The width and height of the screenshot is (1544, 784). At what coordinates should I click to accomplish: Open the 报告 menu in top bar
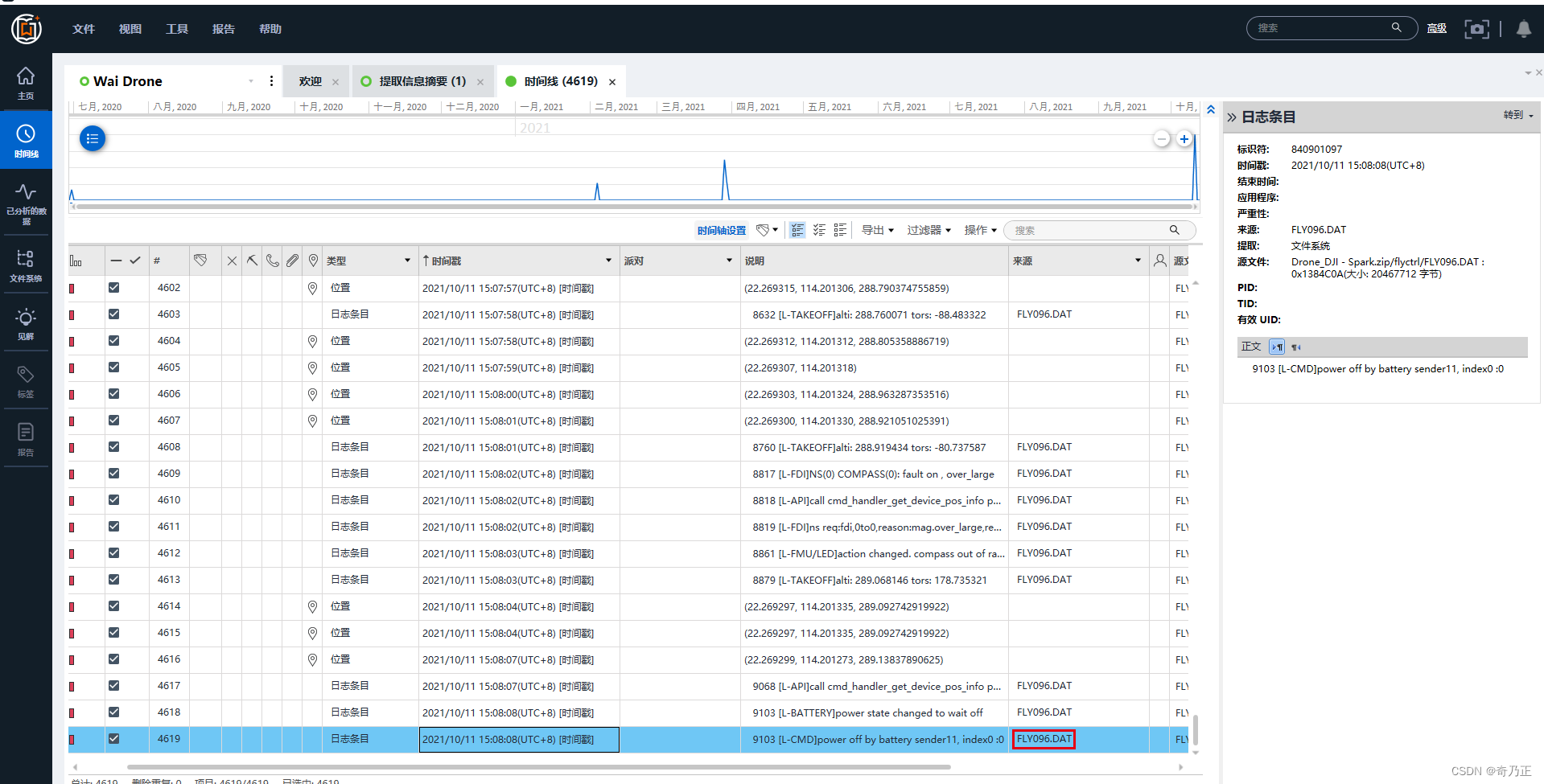pyautogui.click(x=224, y=29)
